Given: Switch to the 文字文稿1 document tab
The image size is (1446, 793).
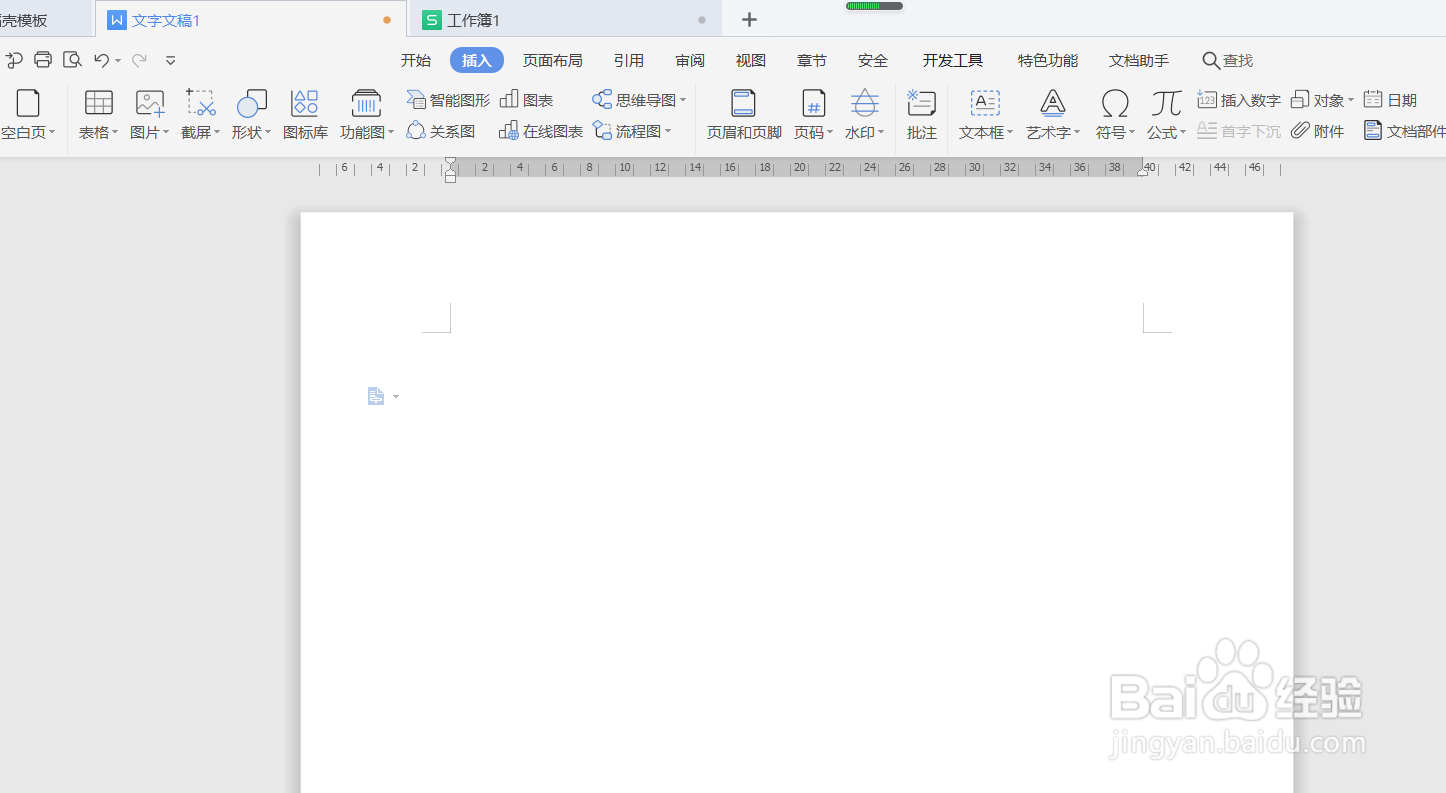Looking at the screenshot, I should [x=250, y=20].
